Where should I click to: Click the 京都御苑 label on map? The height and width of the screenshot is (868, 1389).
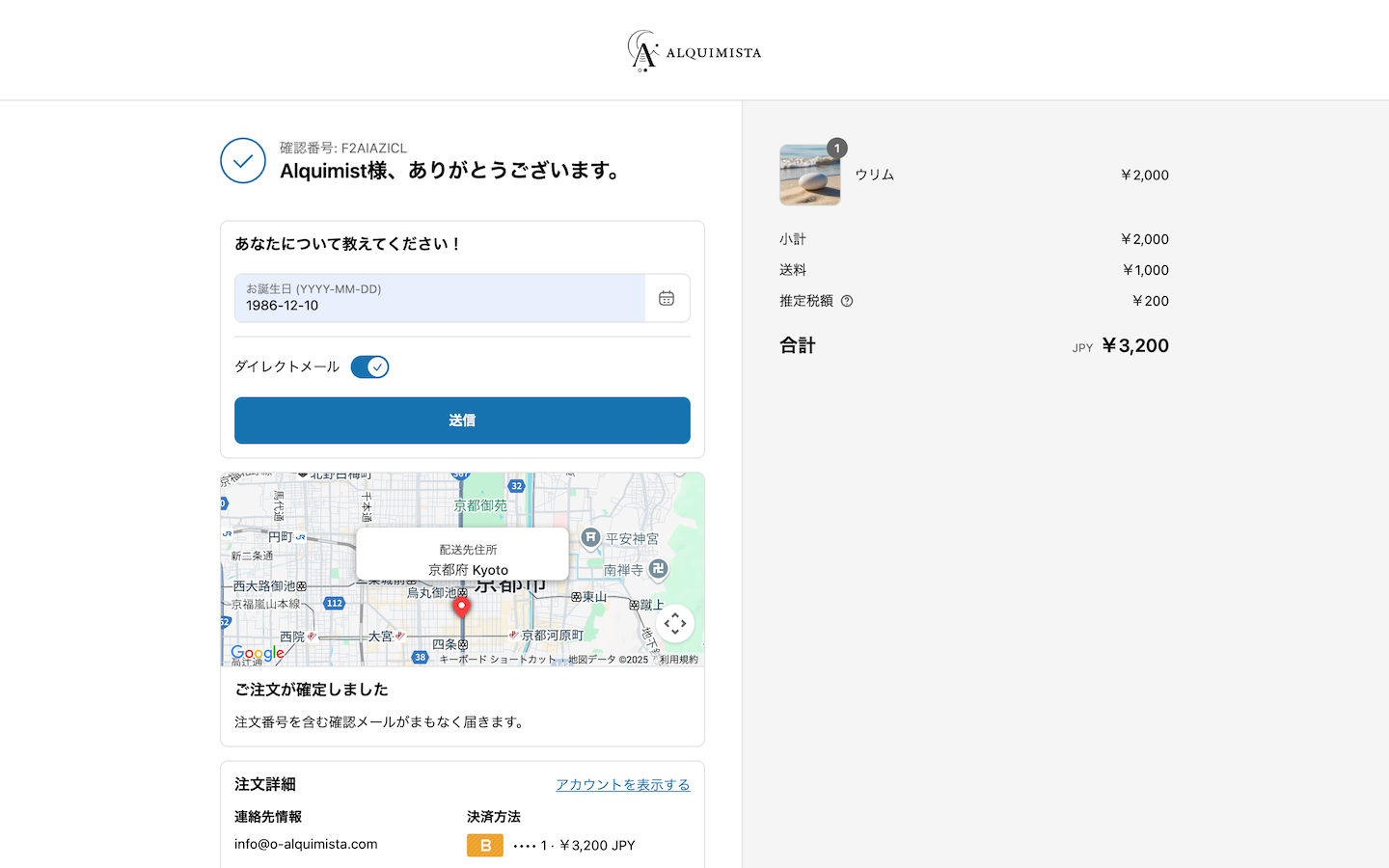480,505
